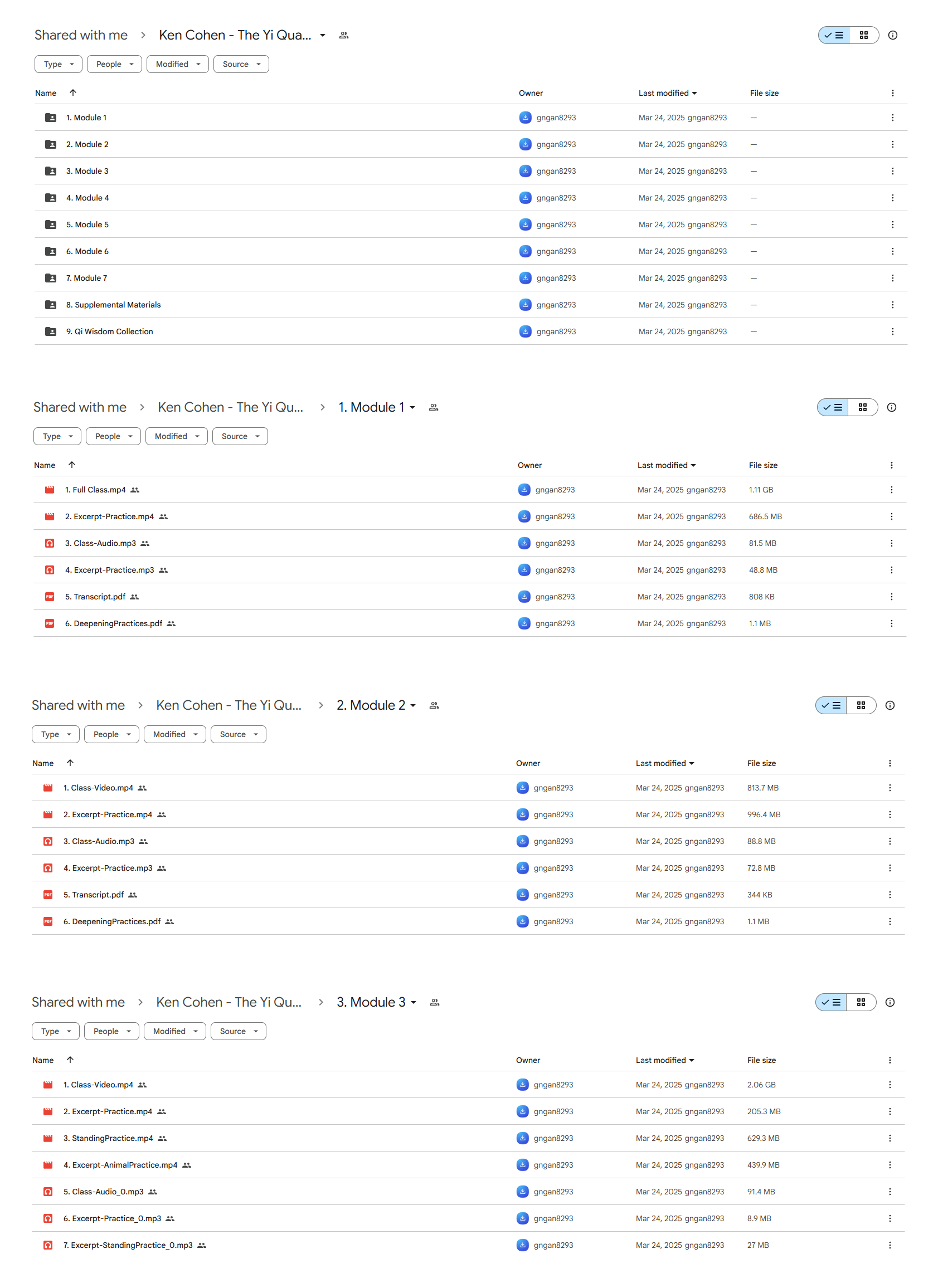This screenshot has width=943, height=1288.
Task: Select 4. Excerpt-Practice.mp3 in Module 2
Action: [x=468, y=868]
